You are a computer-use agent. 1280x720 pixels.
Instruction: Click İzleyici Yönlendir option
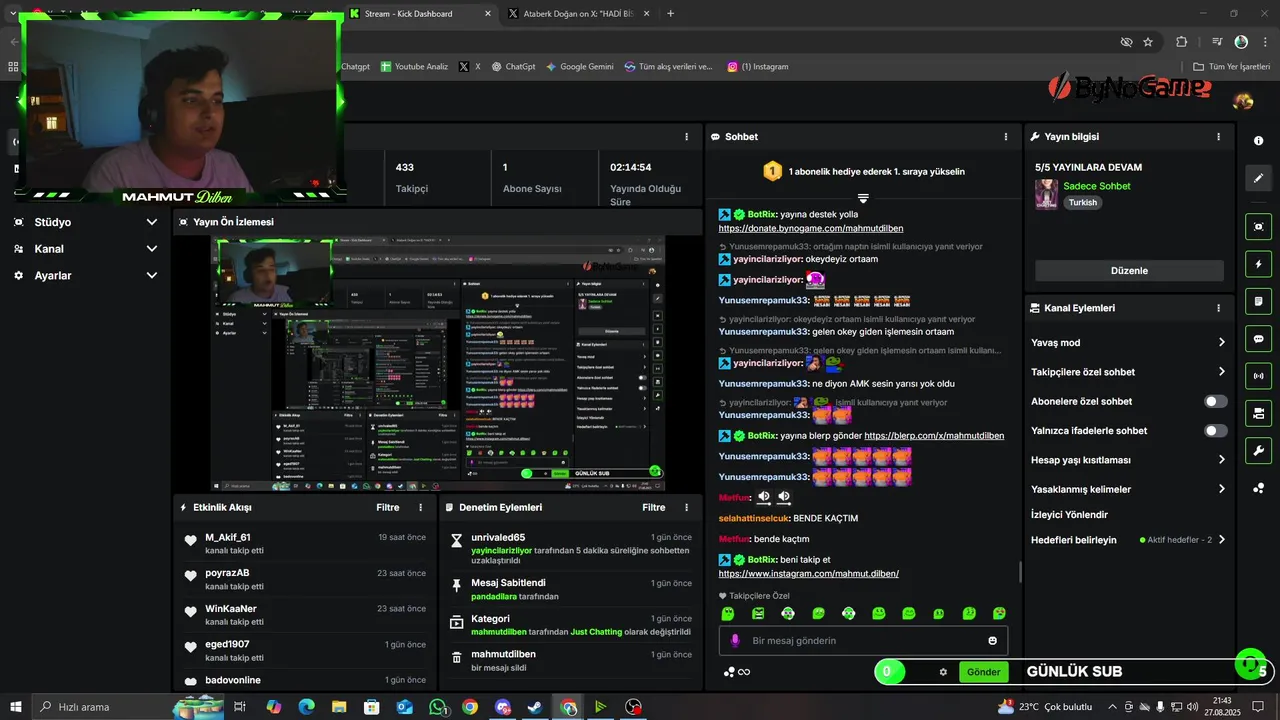(x=1069, y=515)
